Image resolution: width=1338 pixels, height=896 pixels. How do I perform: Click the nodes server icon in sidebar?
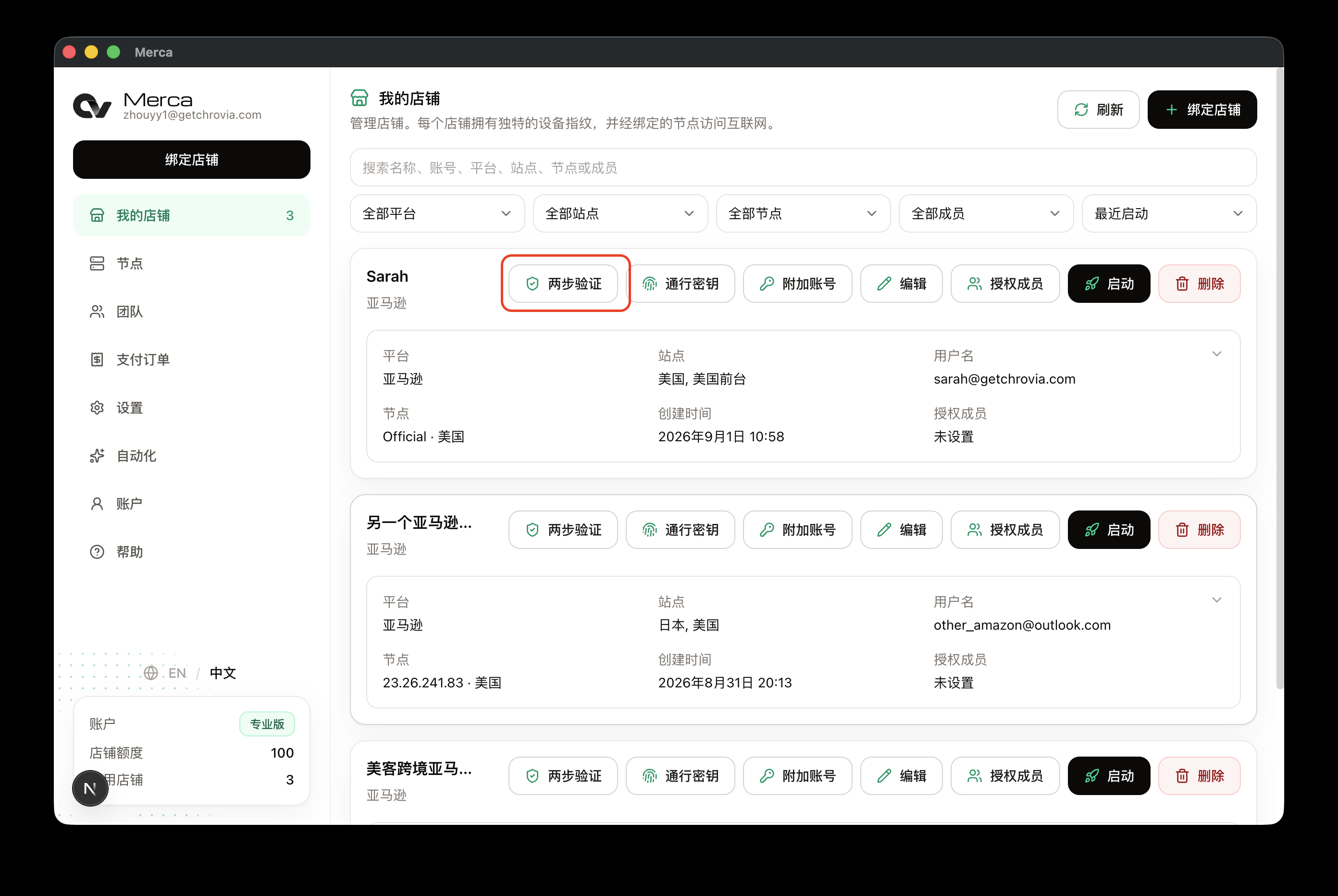[x=97, y=263]
